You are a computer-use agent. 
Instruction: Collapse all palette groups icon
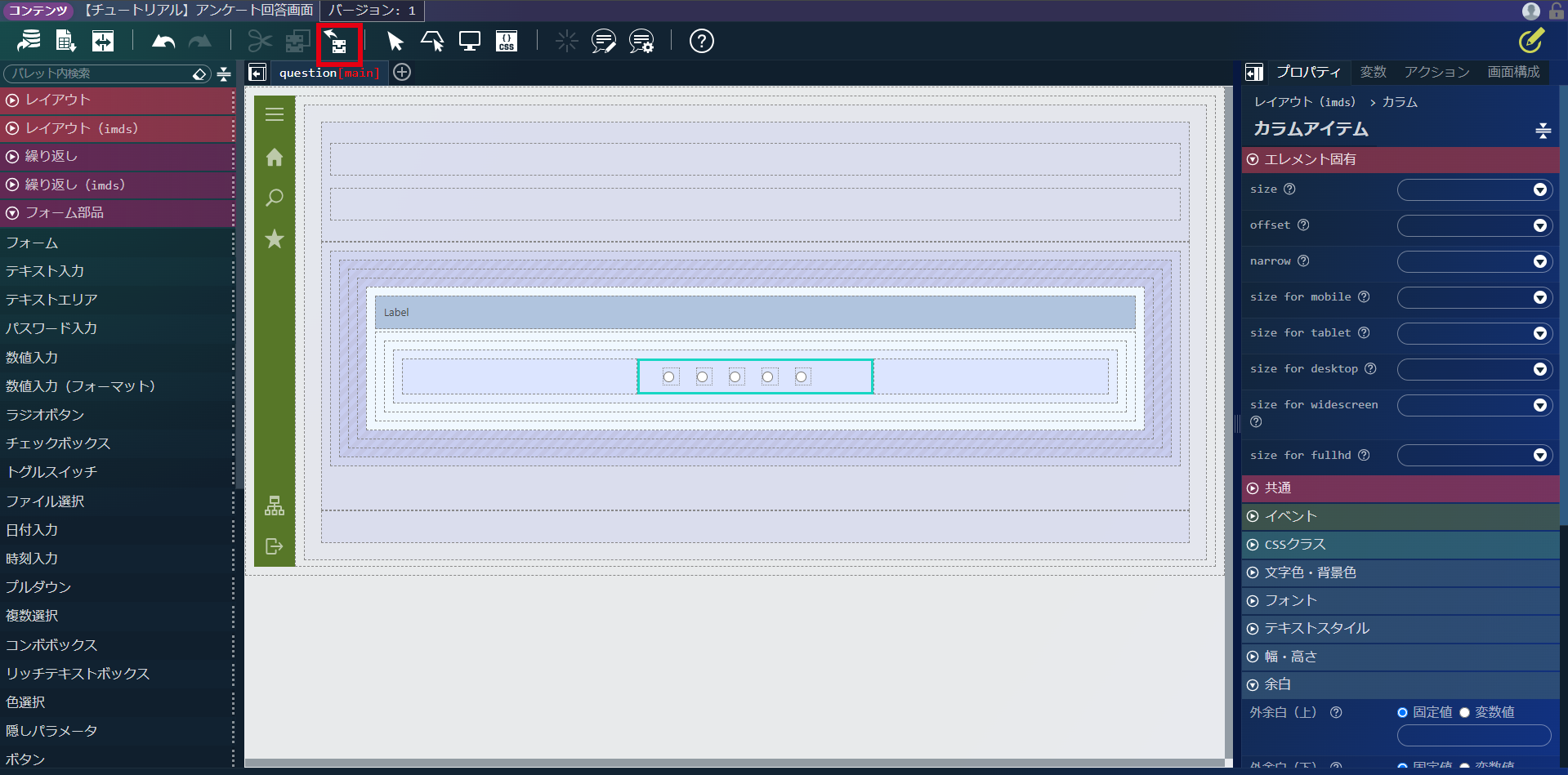tap(224, 74)
